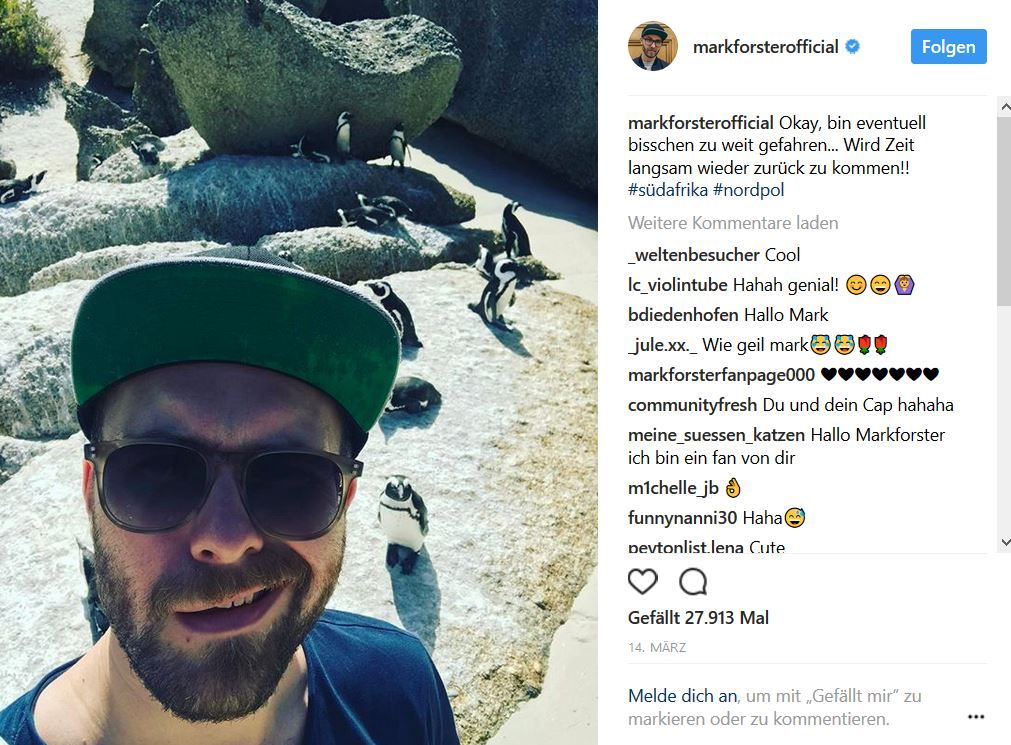
Task: Click the scrollbar down arrow
Action: [x=1005, y=542]
